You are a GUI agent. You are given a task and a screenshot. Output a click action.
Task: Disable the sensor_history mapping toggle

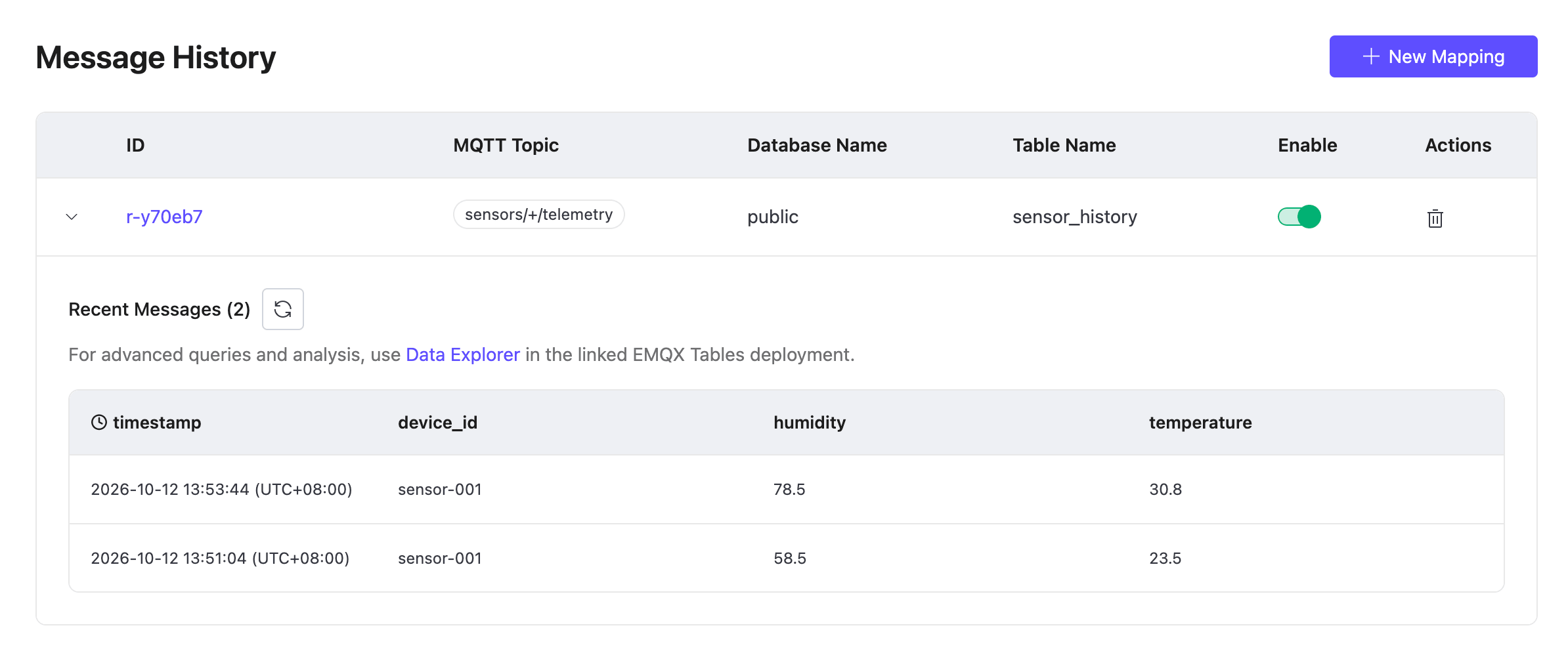pyautogui.click(x=1299, y=217)
